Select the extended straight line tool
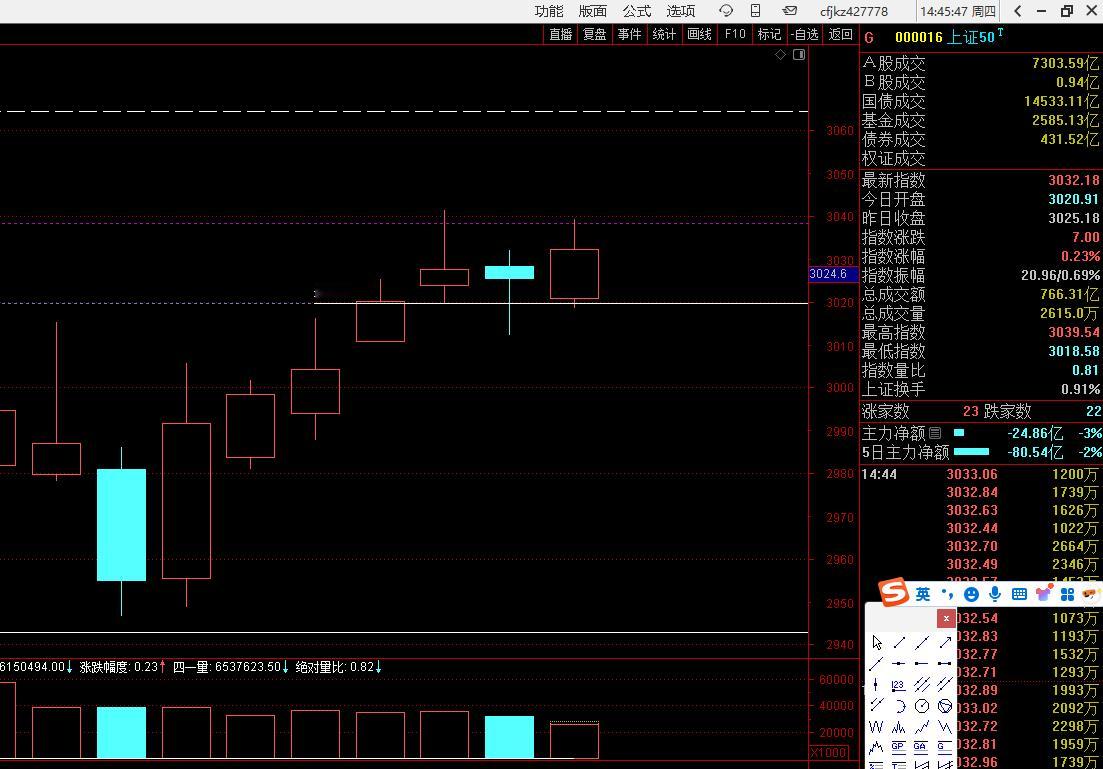Image resolution: width=1103 pixels, height=769 pixels. 922,642
